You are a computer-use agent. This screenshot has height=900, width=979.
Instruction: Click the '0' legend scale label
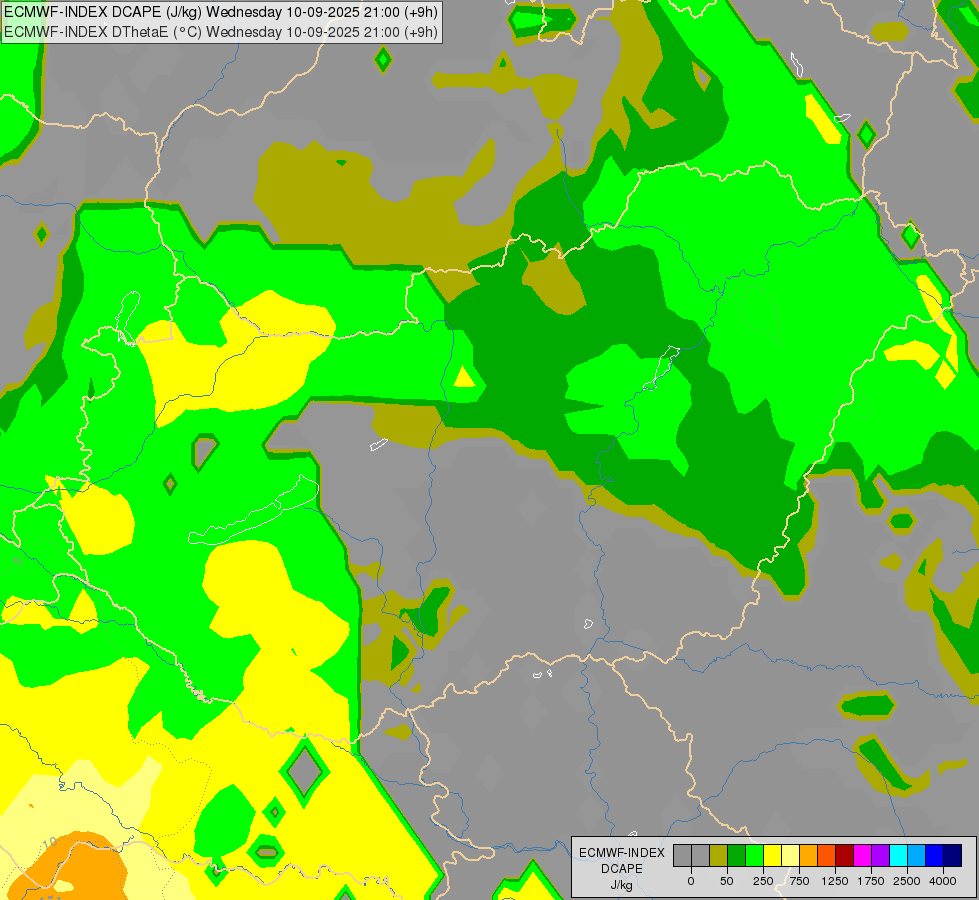pos(691,881)
